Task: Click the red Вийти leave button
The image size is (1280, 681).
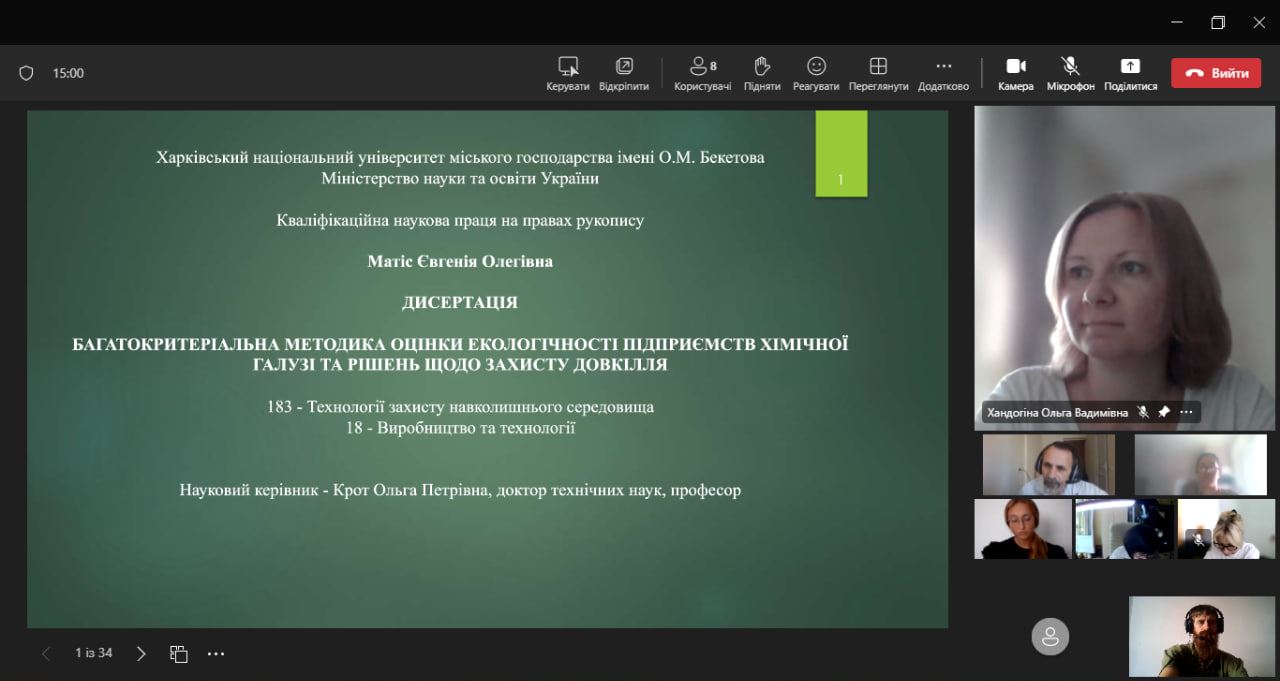Action: [1216, 73]
